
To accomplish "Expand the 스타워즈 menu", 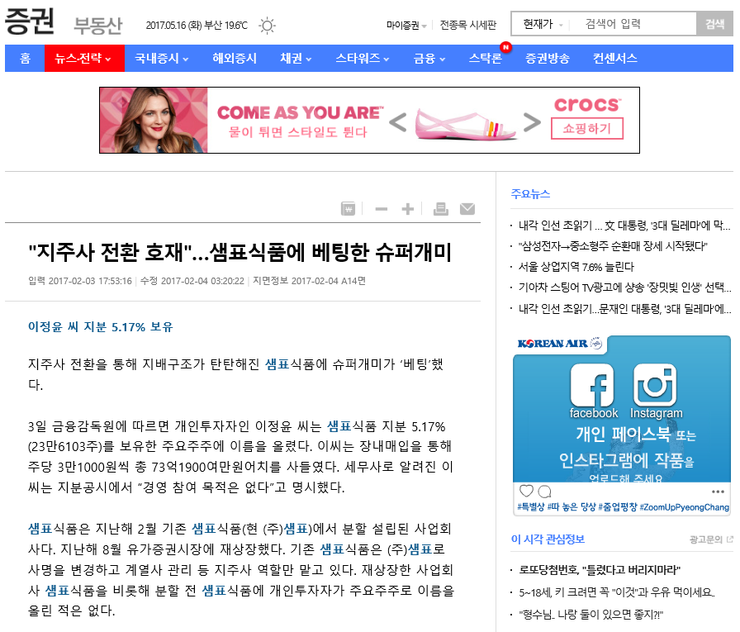I will click(x=362, y=59).
